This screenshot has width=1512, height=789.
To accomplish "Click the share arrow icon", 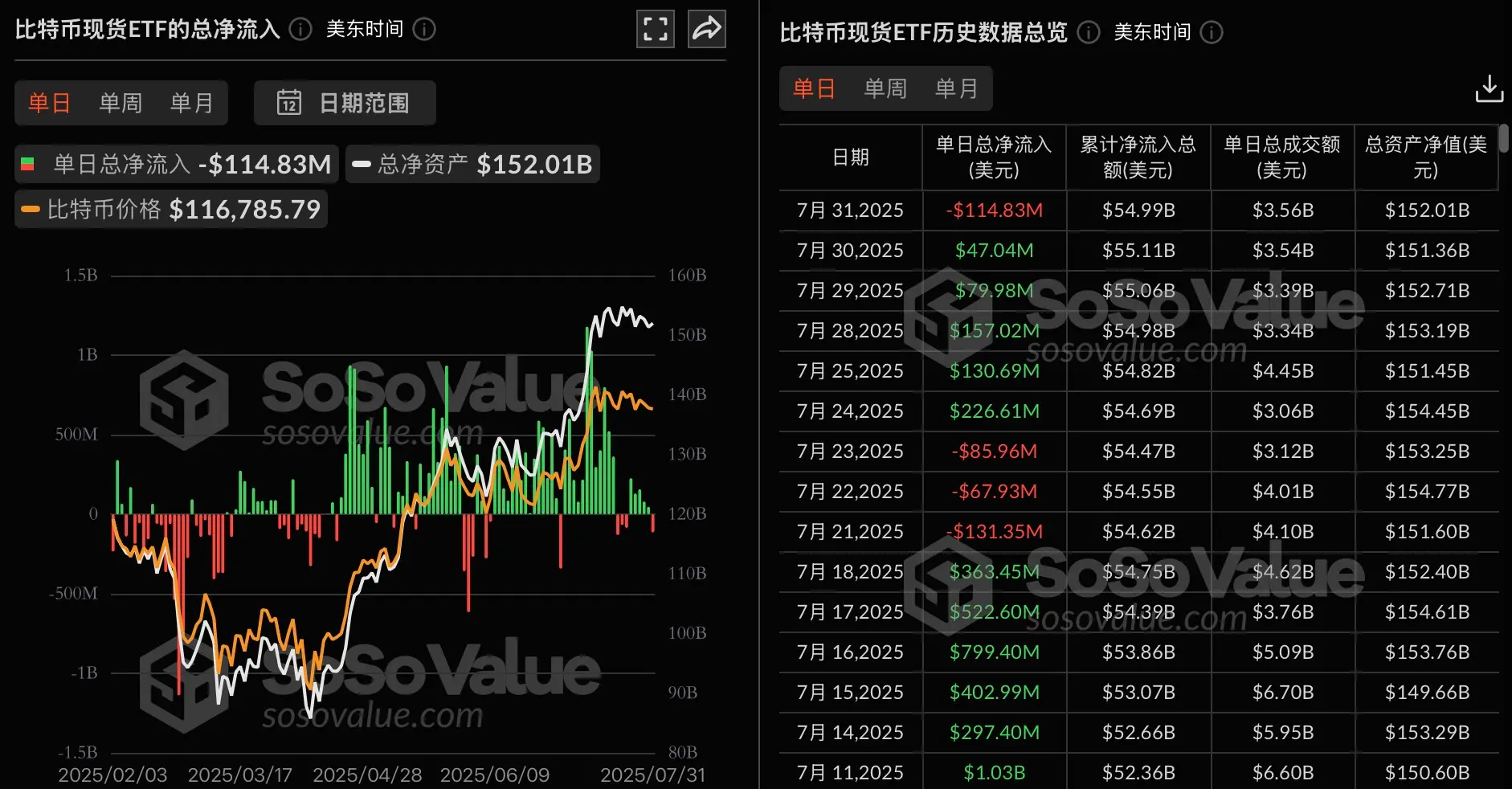I will (x=706, y=30).
